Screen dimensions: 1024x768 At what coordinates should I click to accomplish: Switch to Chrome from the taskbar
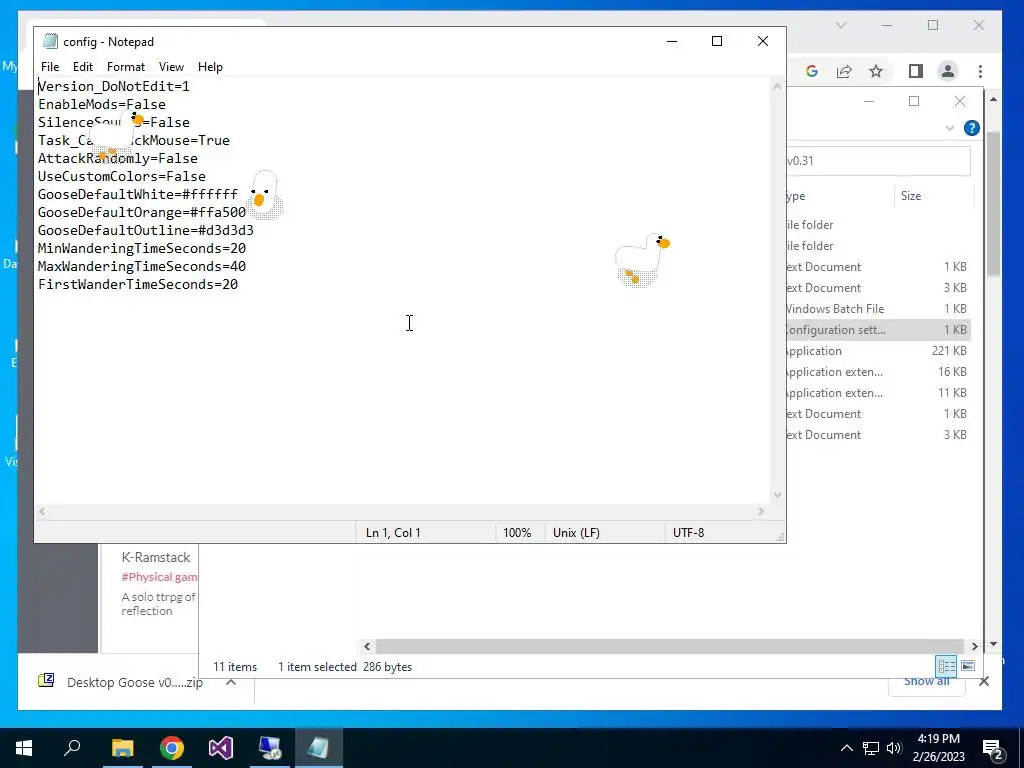coord(172,748)
